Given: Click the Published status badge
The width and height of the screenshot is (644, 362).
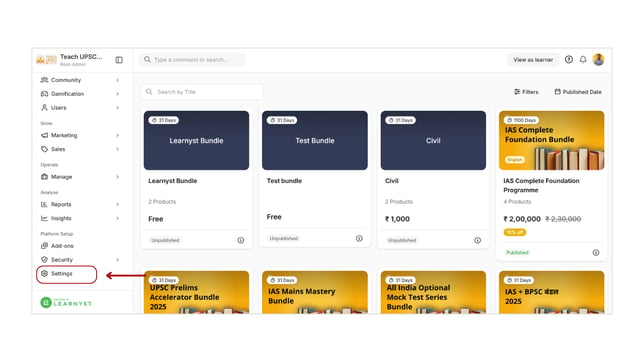Looking at the screenshot, I should pos(517,252).
